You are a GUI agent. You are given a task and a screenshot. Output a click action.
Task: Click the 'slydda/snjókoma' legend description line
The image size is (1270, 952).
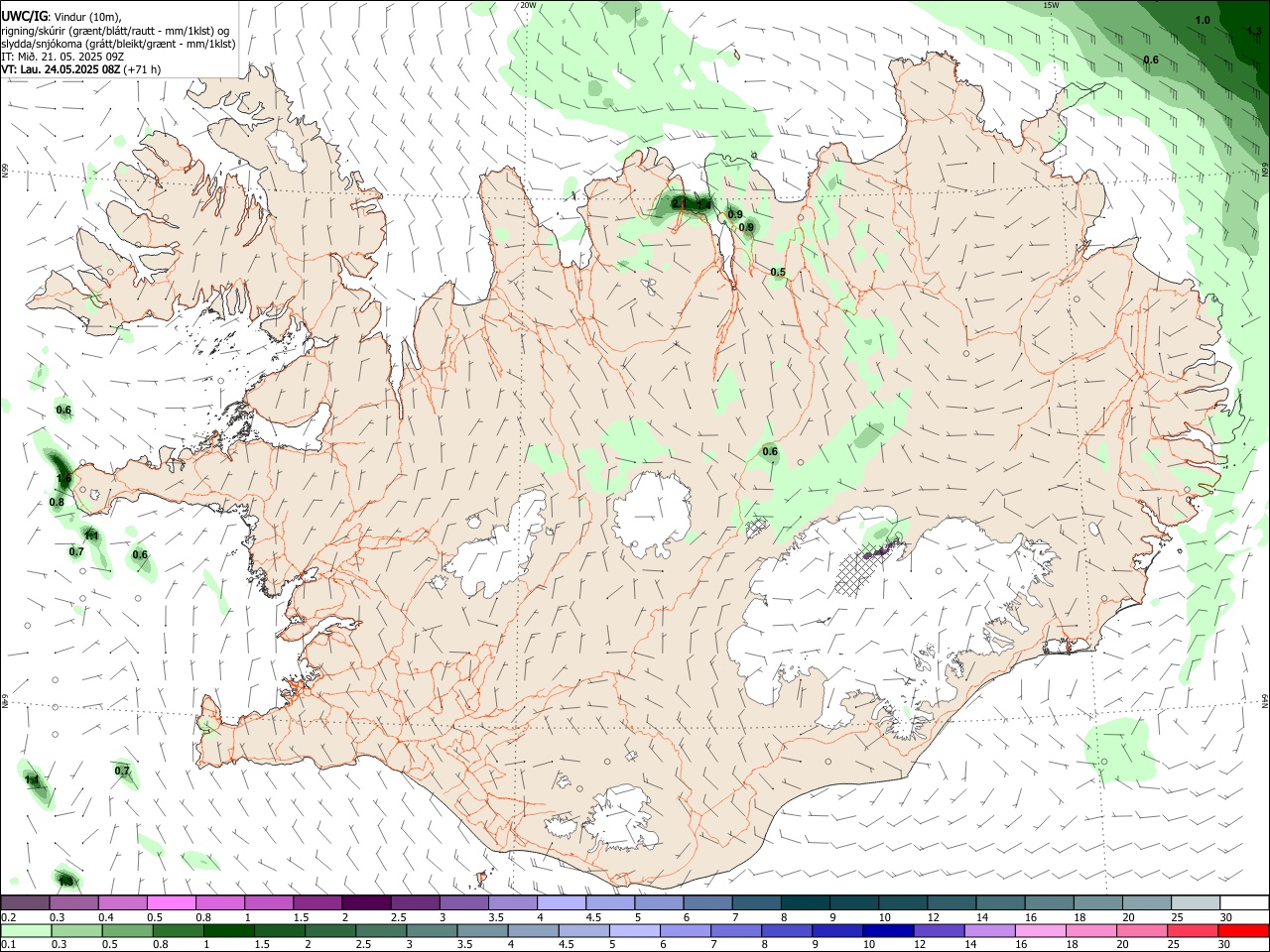pyautogui.click(x=118, y=44)
